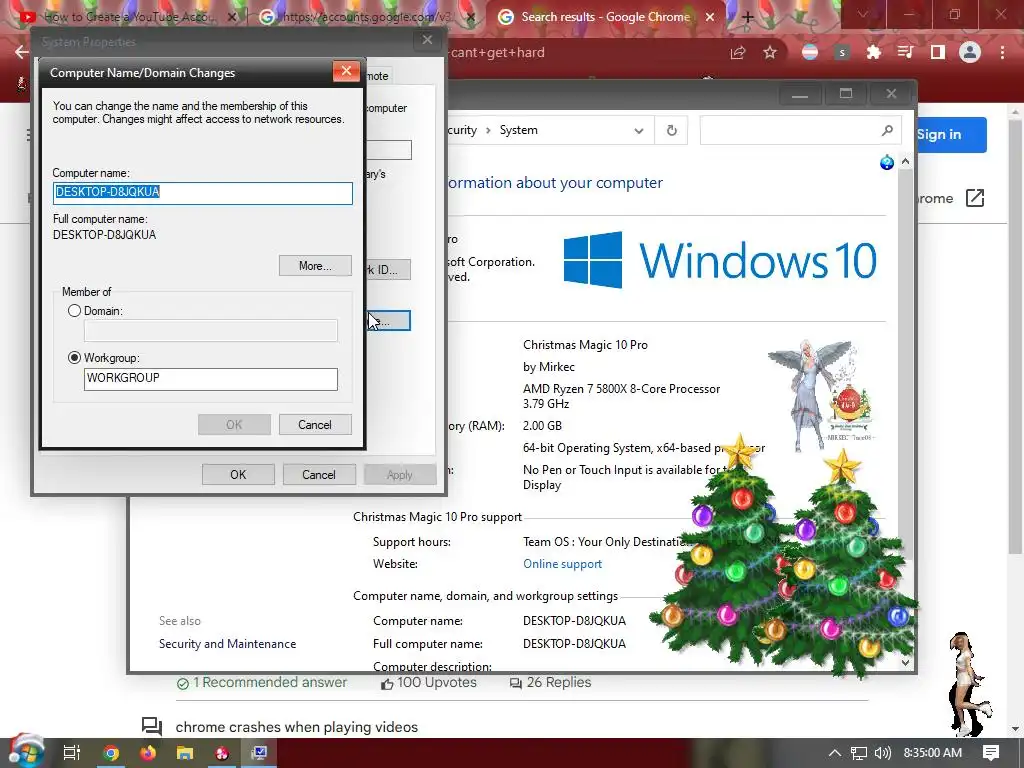Click '100 Upvotes' text

pyautogui.click(x=436, y=682)
